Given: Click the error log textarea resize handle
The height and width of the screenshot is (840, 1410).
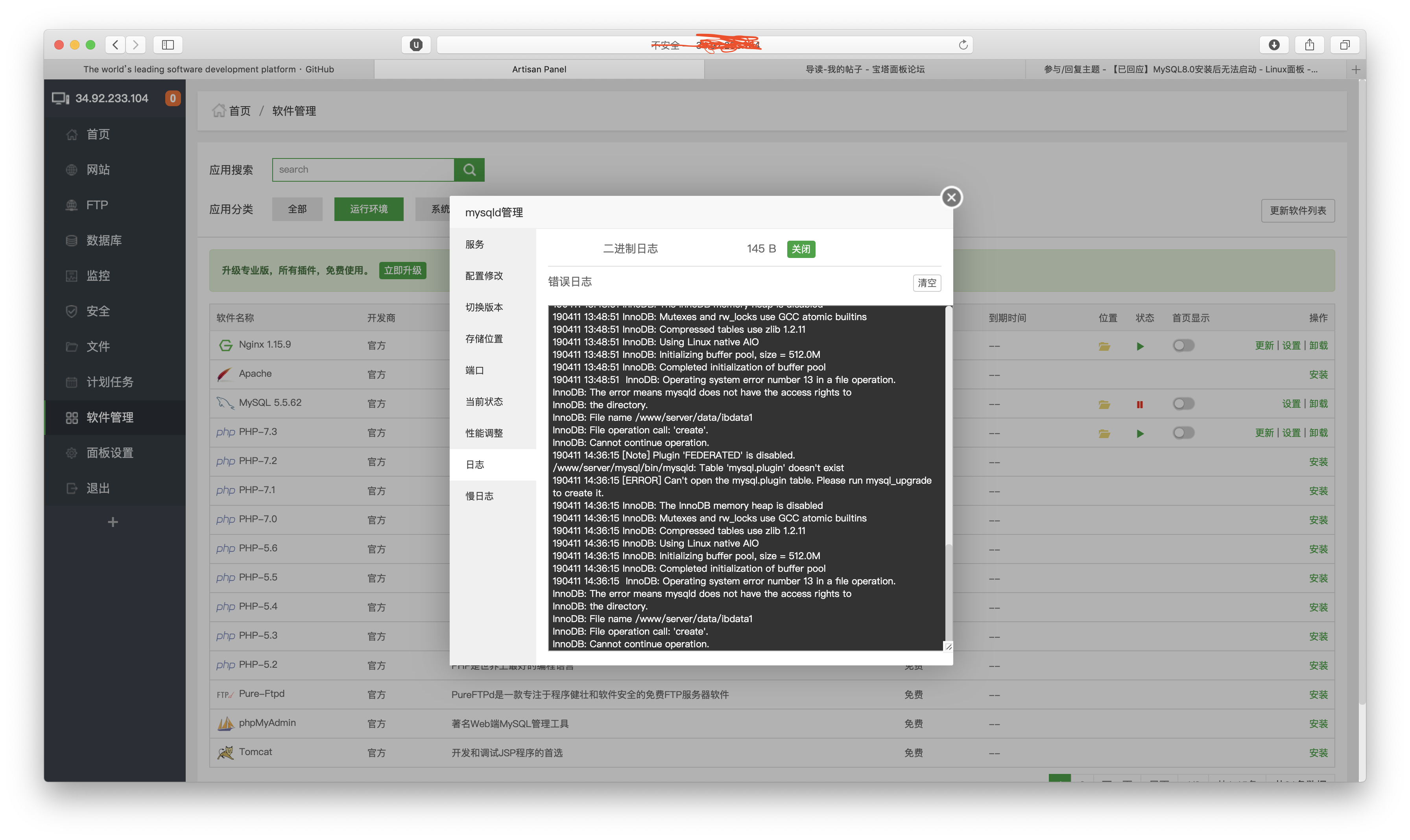Looking at the screenshot, I should (948, 647).
